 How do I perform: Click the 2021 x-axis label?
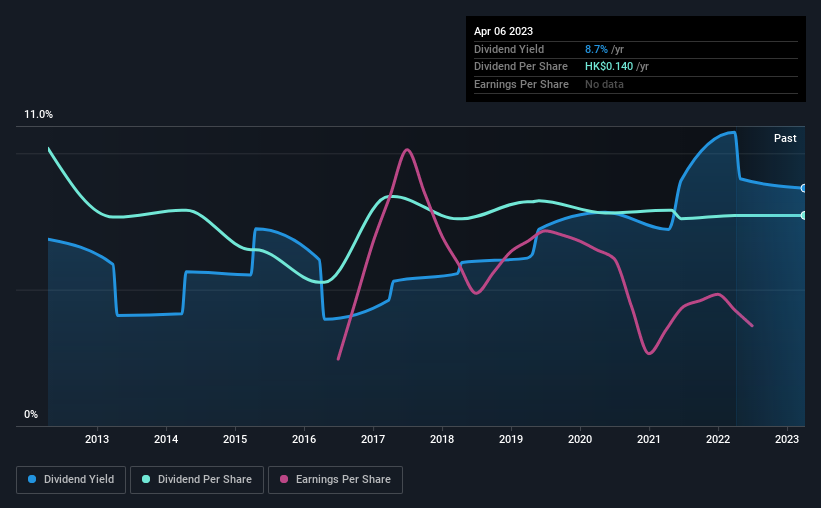[649, 439]
